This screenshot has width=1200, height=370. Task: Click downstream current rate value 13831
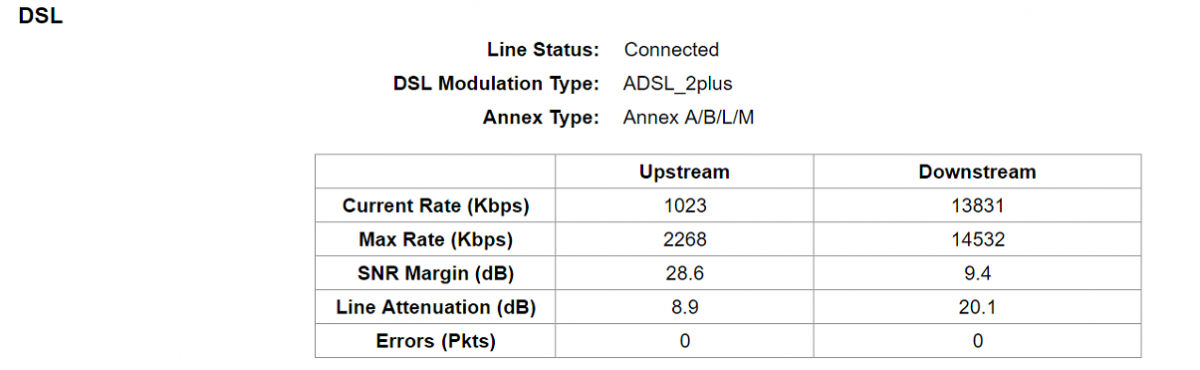point(977,206)
